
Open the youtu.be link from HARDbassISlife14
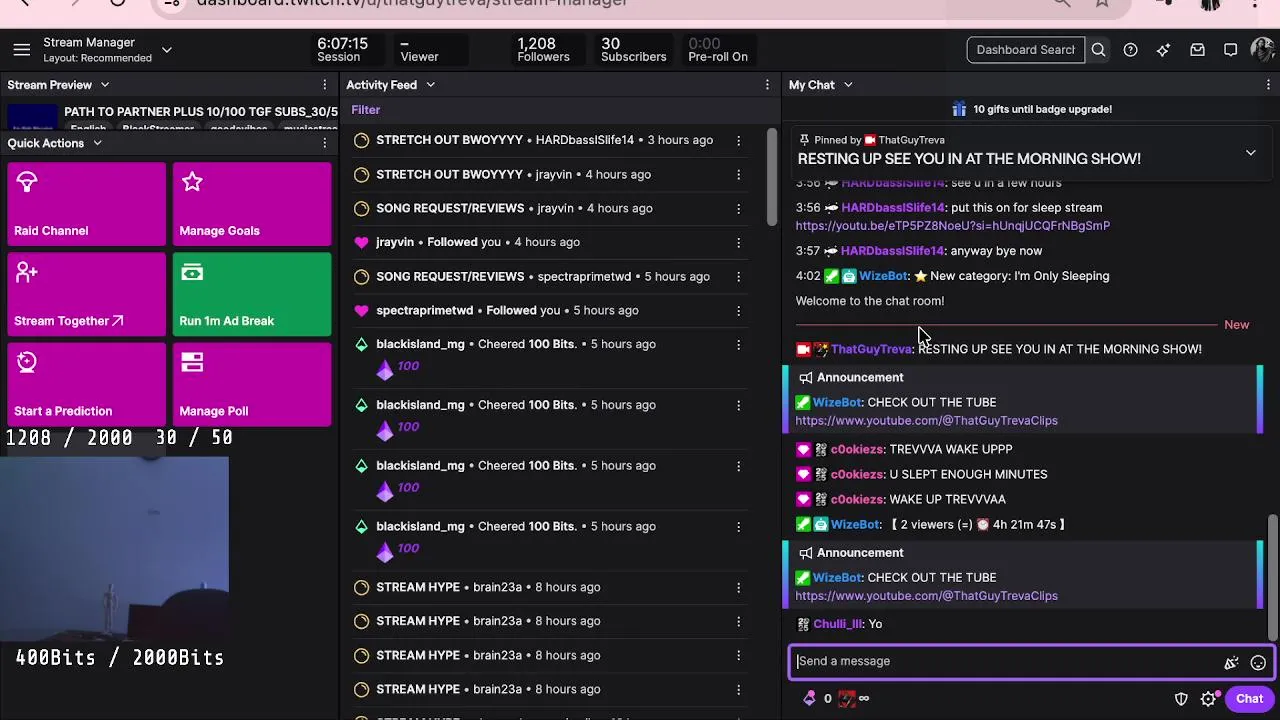[x=952, y=226]
